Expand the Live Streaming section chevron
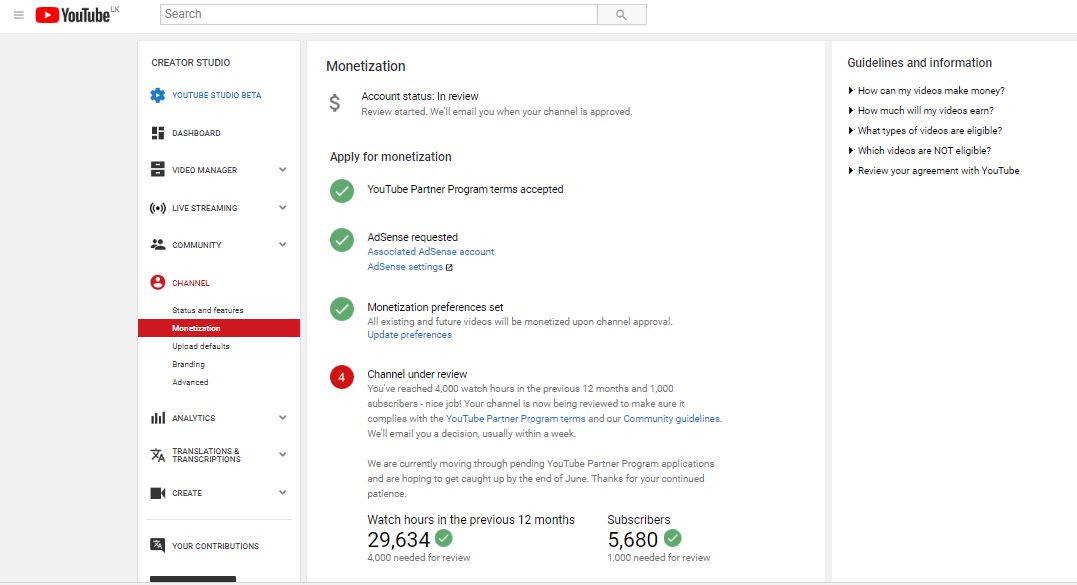This screenshot has width=1077, height=585. (x=282, y=207)
